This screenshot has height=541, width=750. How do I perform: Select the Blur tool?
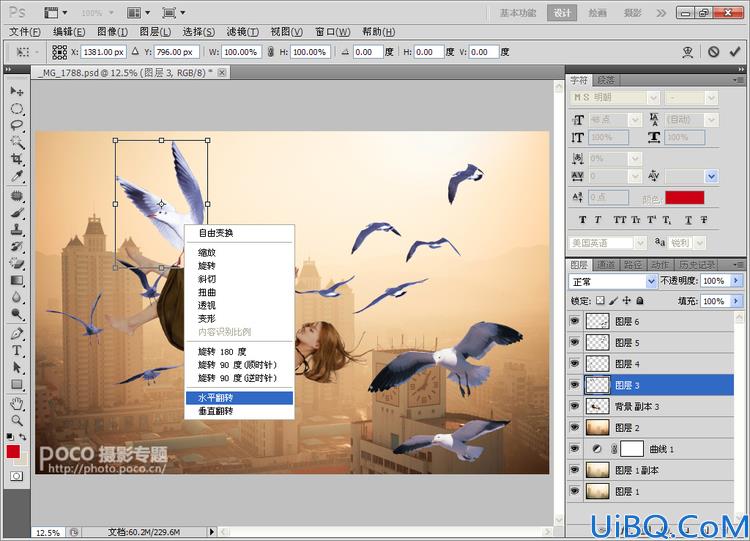click(17, 297)
